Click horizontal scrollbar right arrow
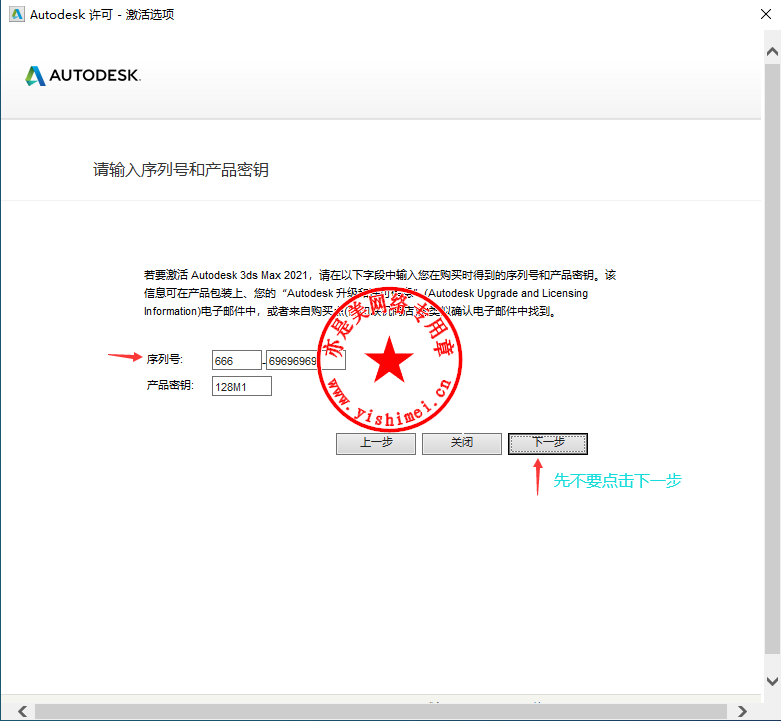This screenshot has height=721, width=781. coord(742,711)
